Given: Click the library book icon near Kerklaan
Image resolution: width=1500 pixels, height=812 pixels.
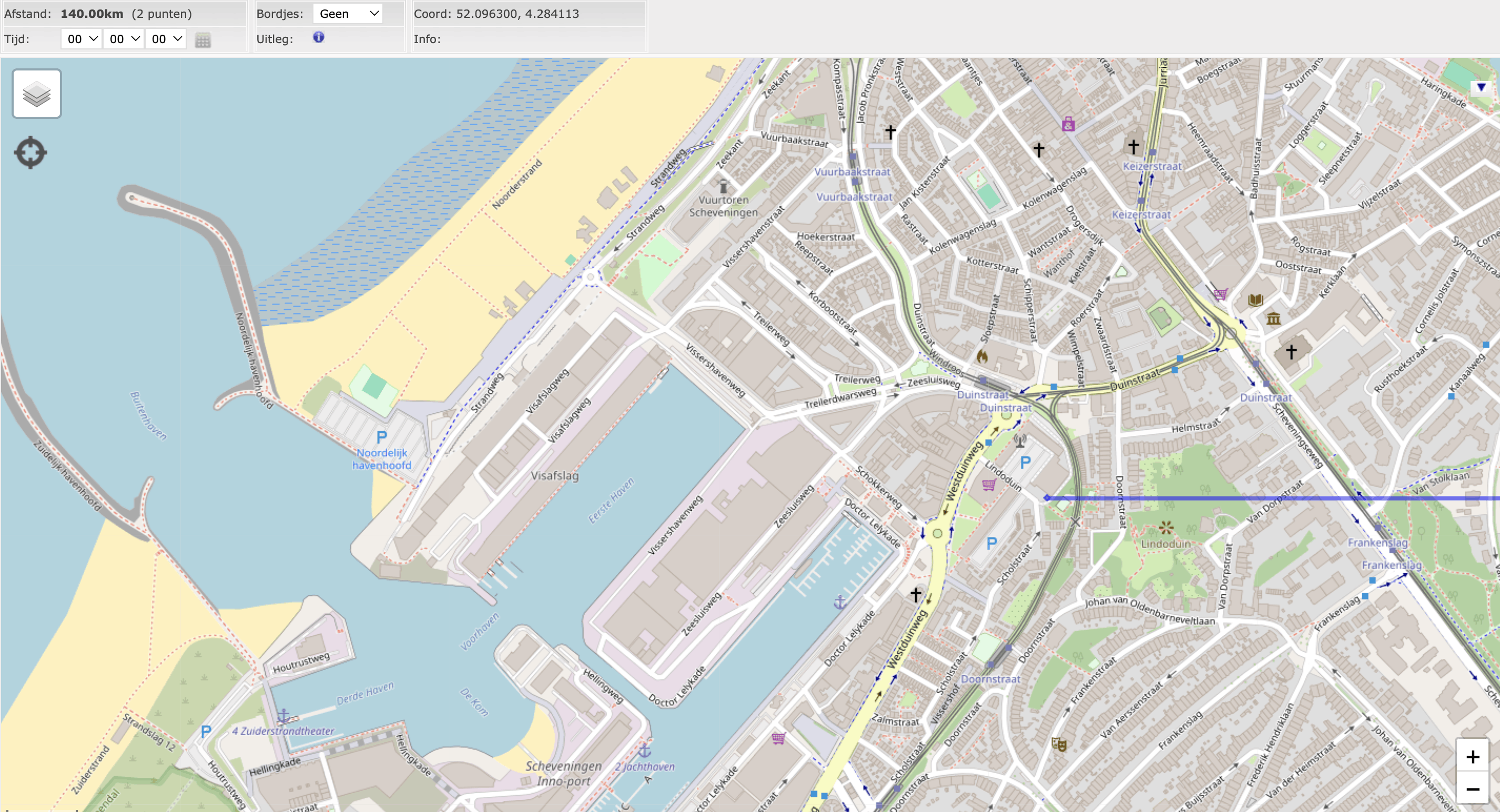Looking at the screenshot, I should (x=1255, y=300).
